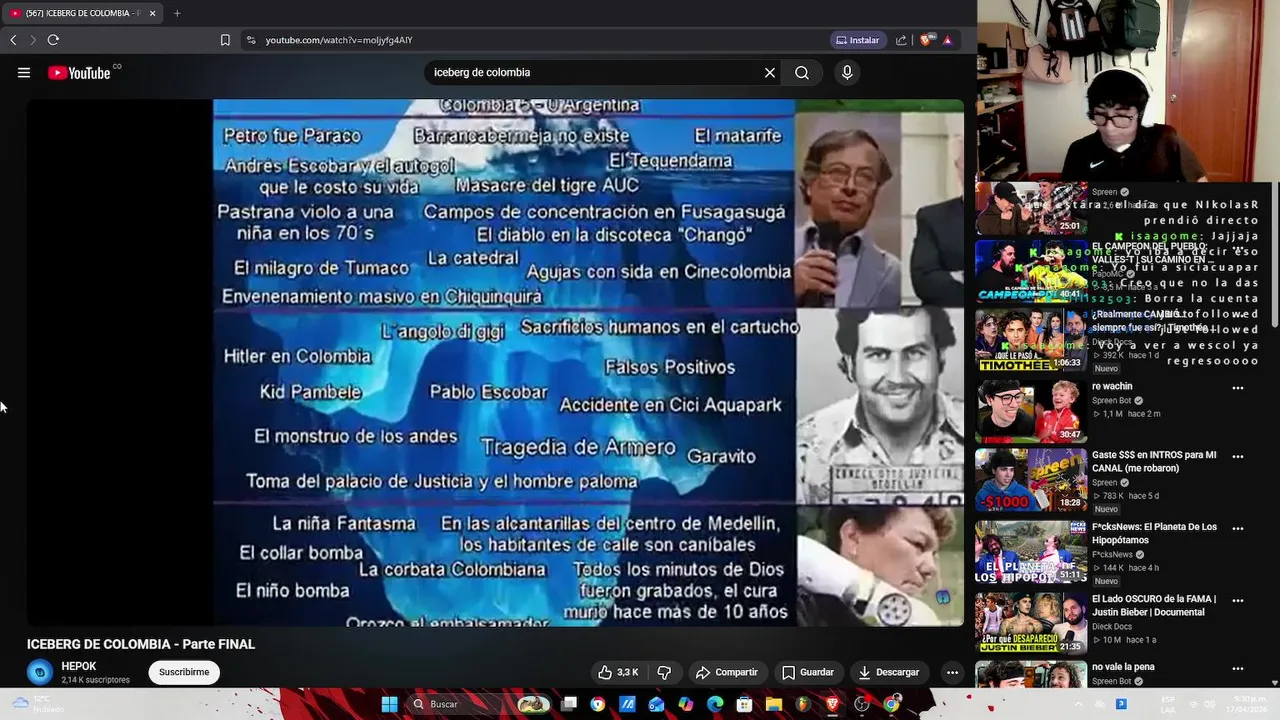Run search with magnifier button
1280x720 pixels.
click(802, 73)
